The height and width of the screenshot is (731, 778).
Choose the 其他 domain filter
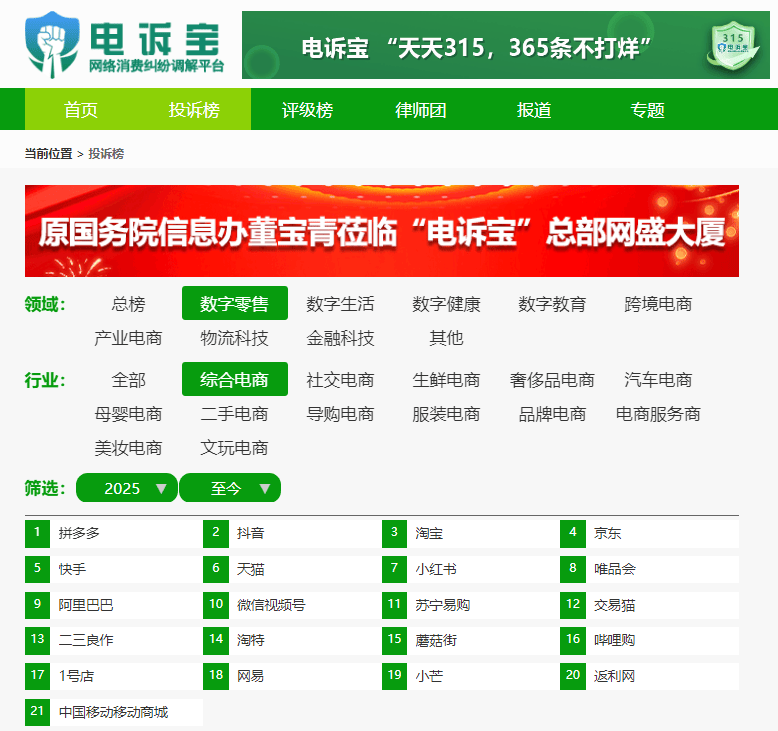click(447, 337)
